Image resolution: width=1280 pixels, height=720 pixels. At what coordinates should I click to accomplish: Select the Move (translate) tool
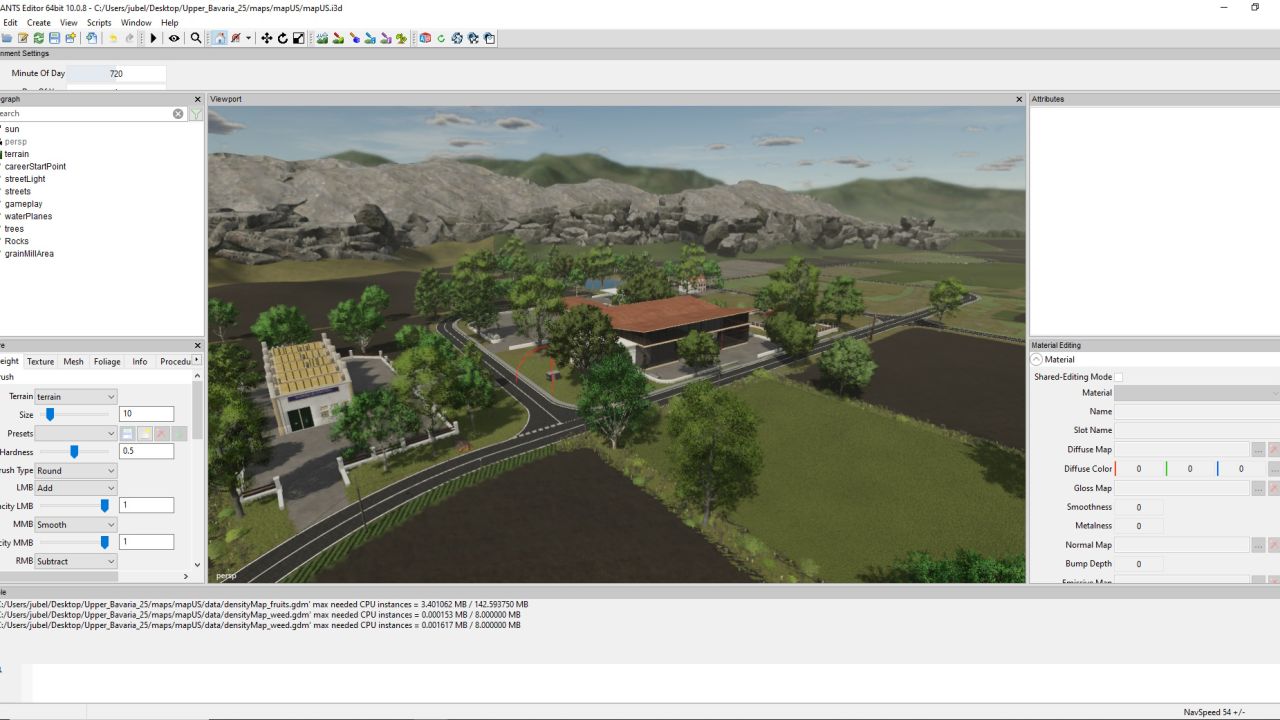266,38
